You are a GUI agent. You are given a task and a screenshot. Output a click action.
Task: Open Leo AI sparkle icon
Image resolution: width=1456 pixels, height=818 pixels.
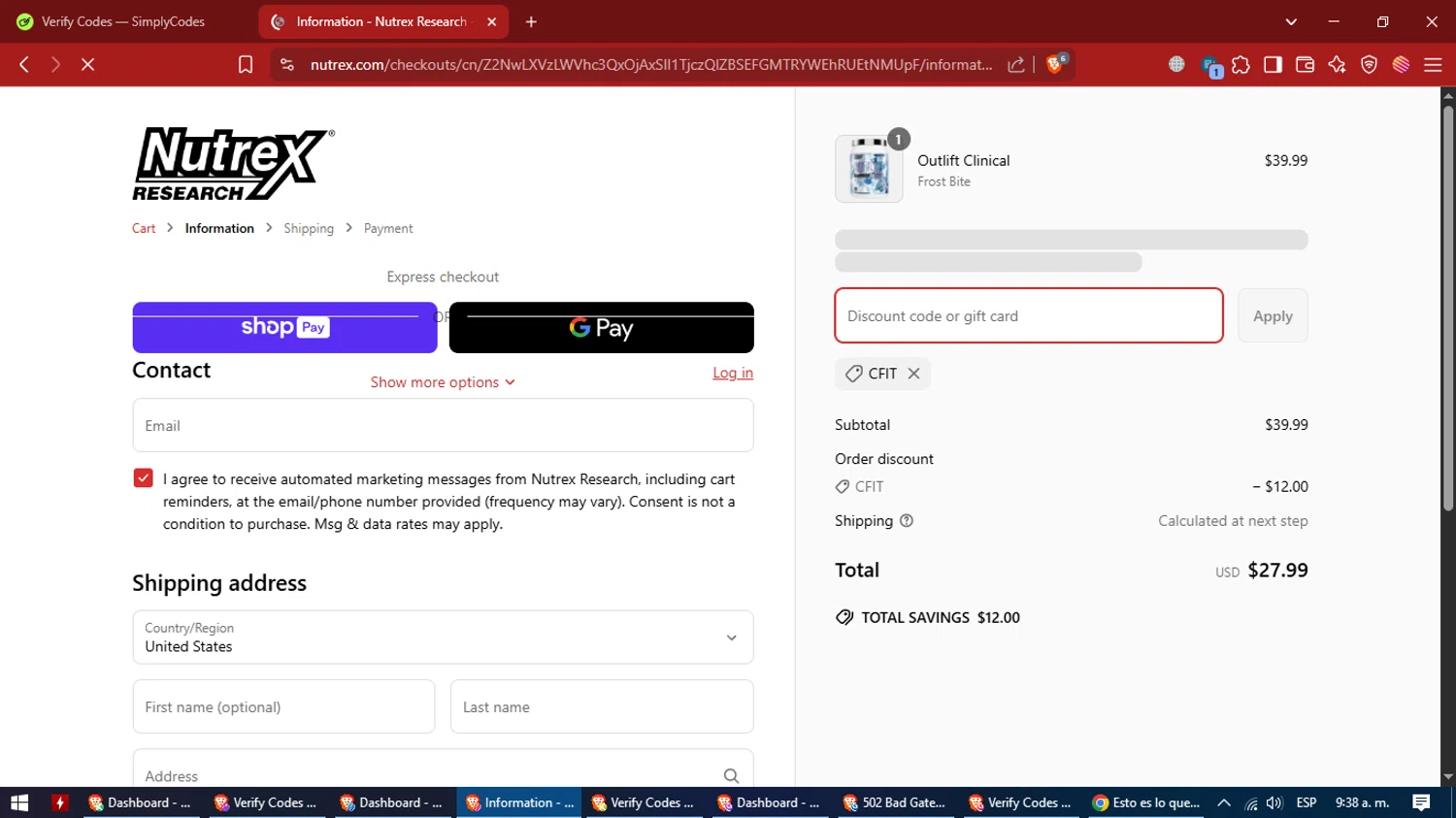1337,64
